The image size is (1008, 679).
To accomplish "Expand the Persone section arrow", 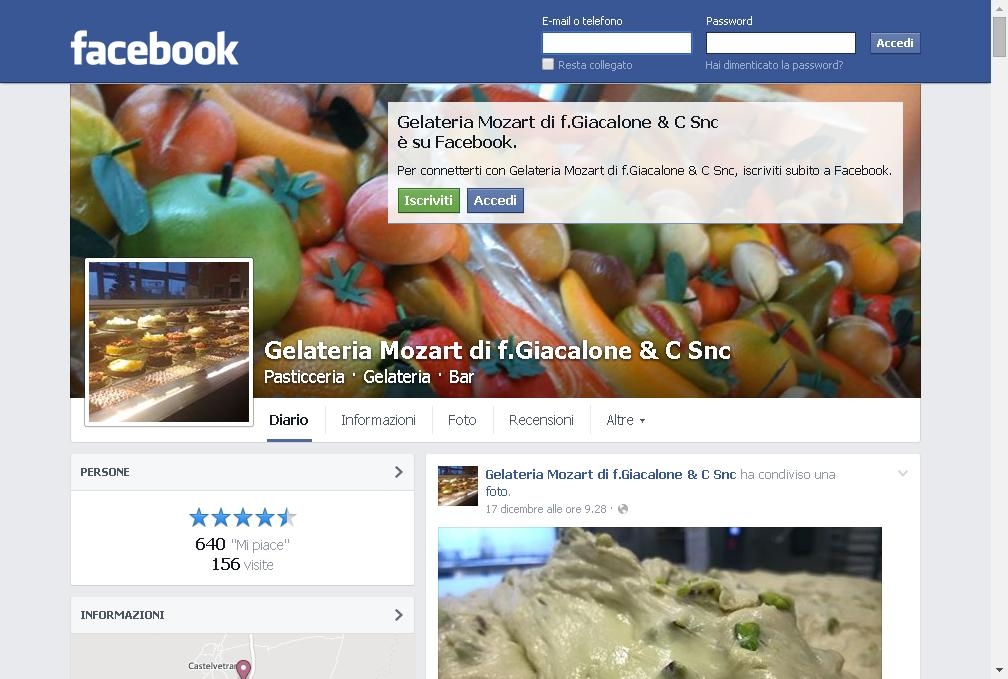I will tap(399, 472).
